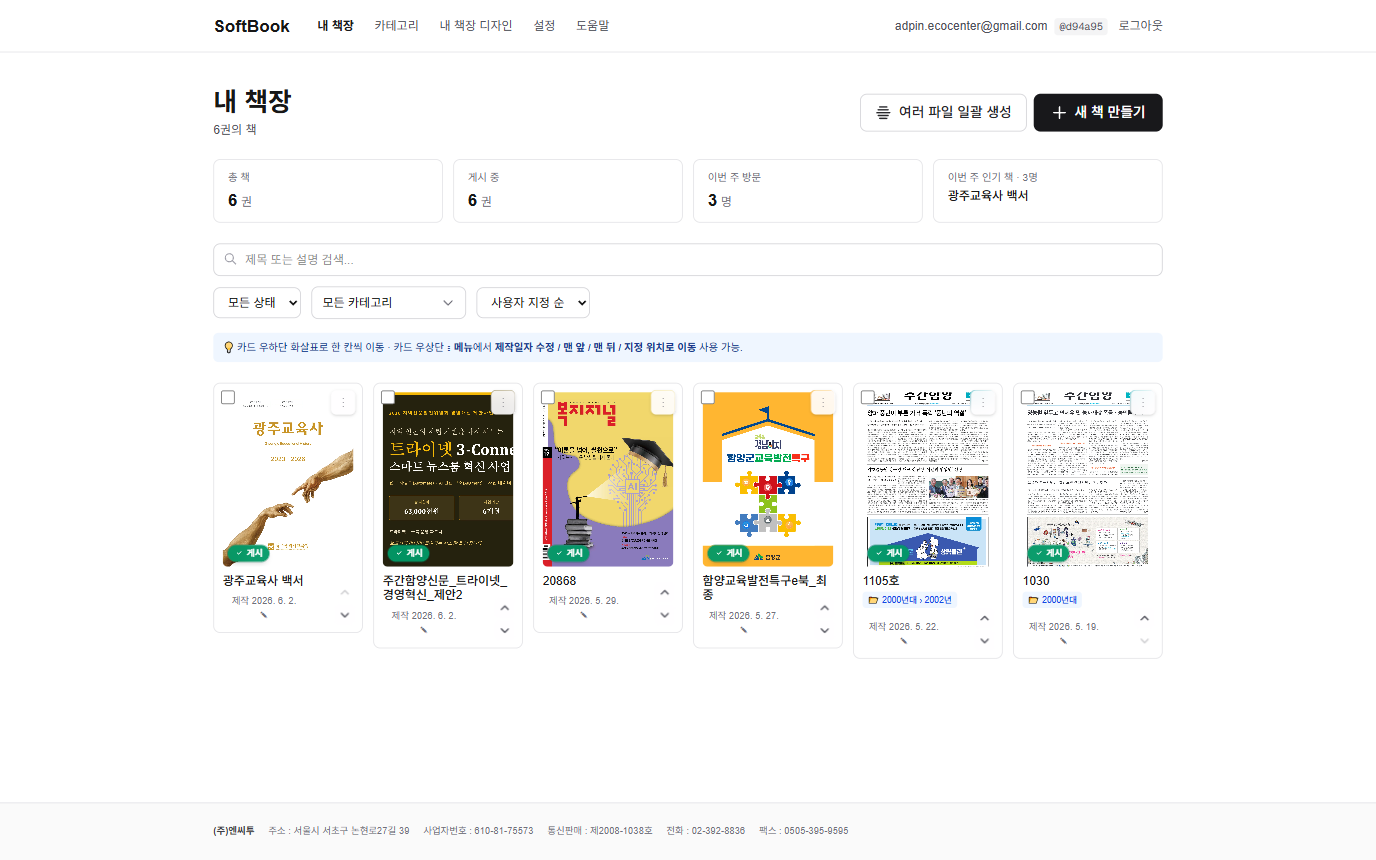
Task: Move 주간함양신문_트라이넷 card with its down arrow
Action: click(x=505, y=630)
